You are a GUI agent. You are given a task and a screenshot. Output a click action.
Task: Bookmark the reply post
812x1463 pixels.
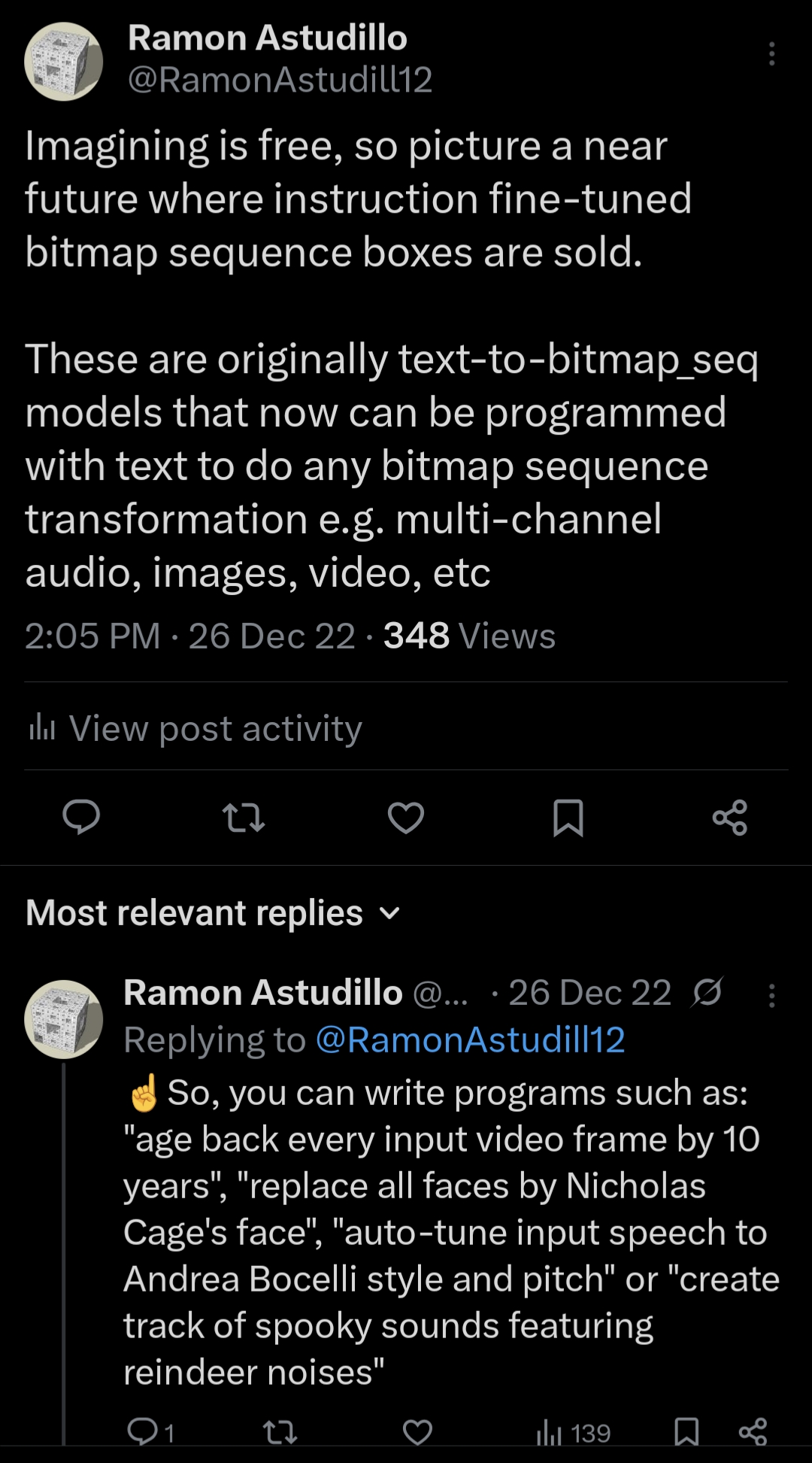click(686, 1432)
